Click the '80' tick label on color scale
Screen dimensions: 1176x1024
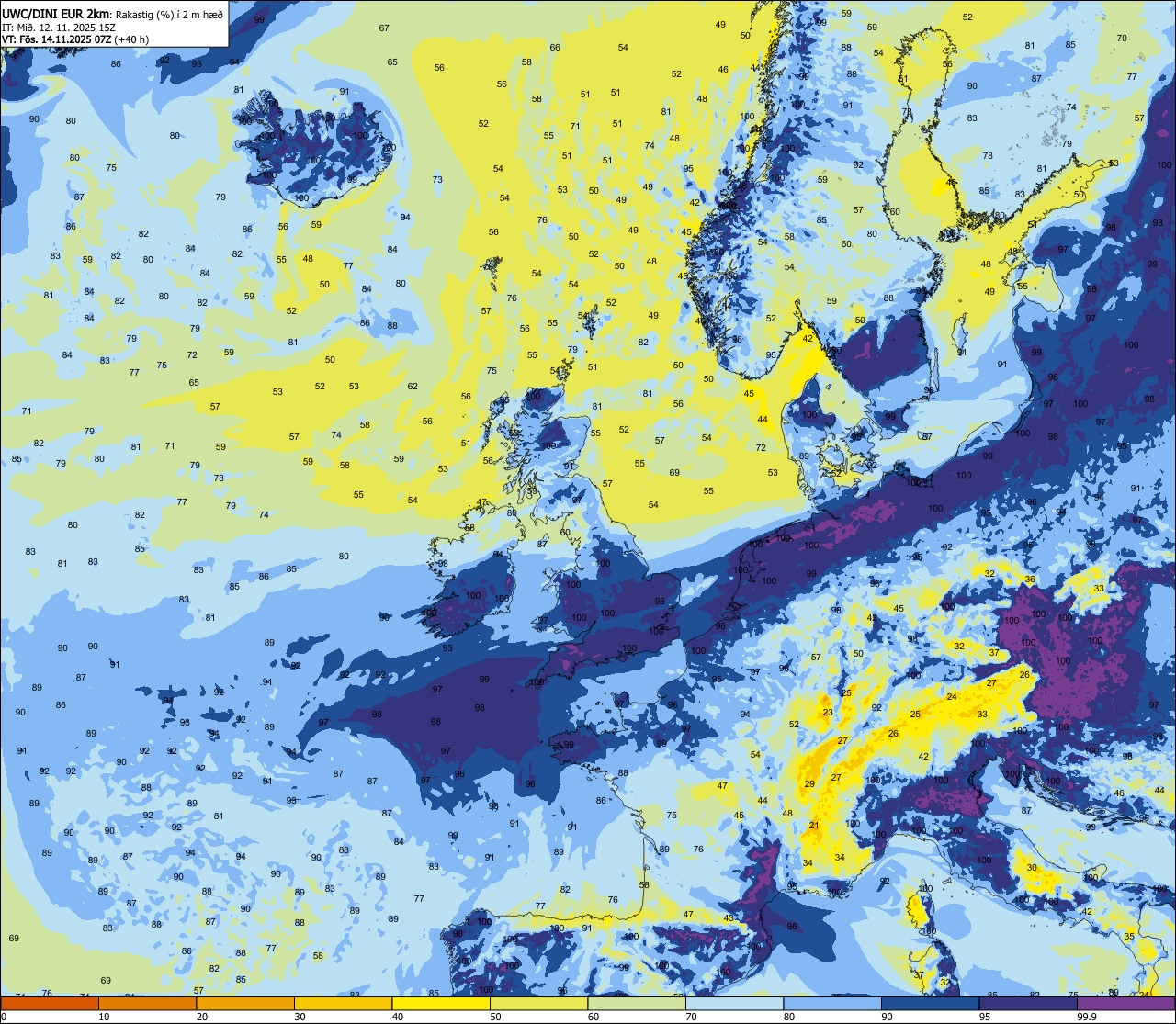789,1017
